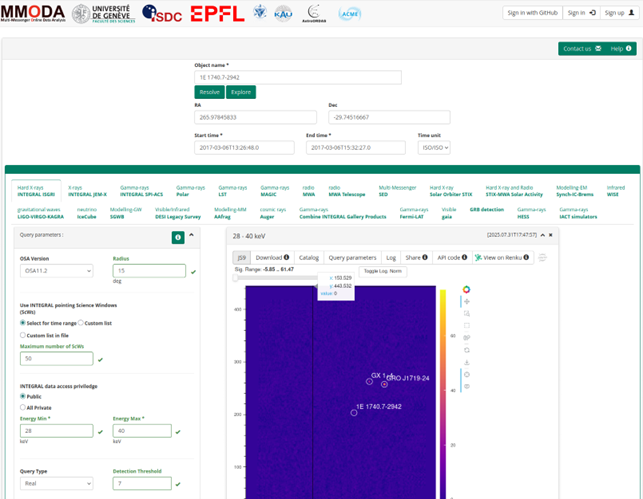Open the Time unit dropdown
The width and height of the screenshot is (643, 499).
pyautogui.click(x=433, y=147)
